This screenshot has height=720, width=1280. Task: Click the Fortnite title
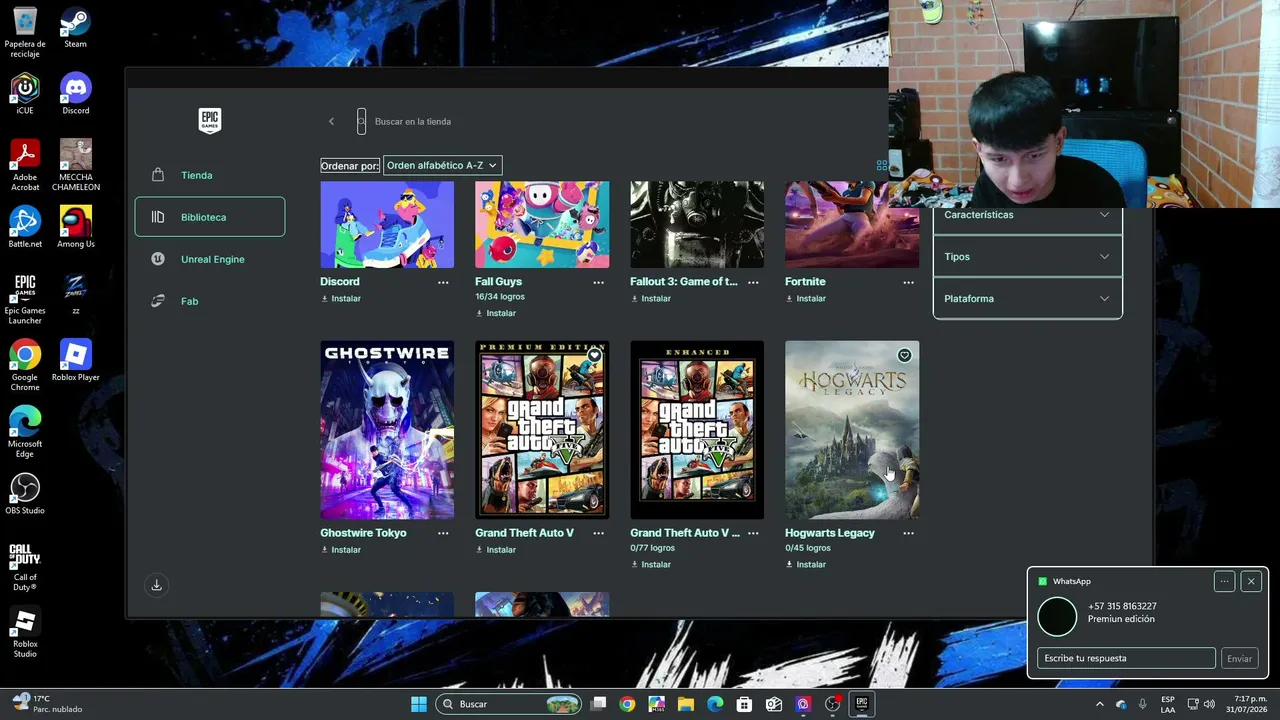coord(805,282)
